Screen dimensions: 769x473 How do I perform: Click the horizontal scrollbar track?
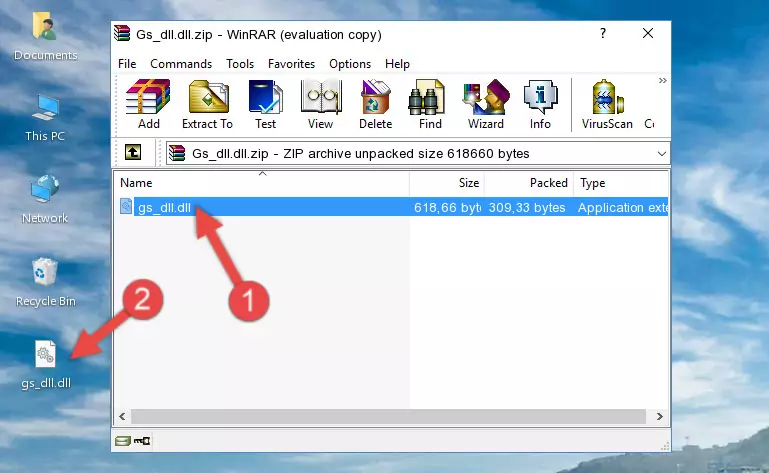click(388, 417)
